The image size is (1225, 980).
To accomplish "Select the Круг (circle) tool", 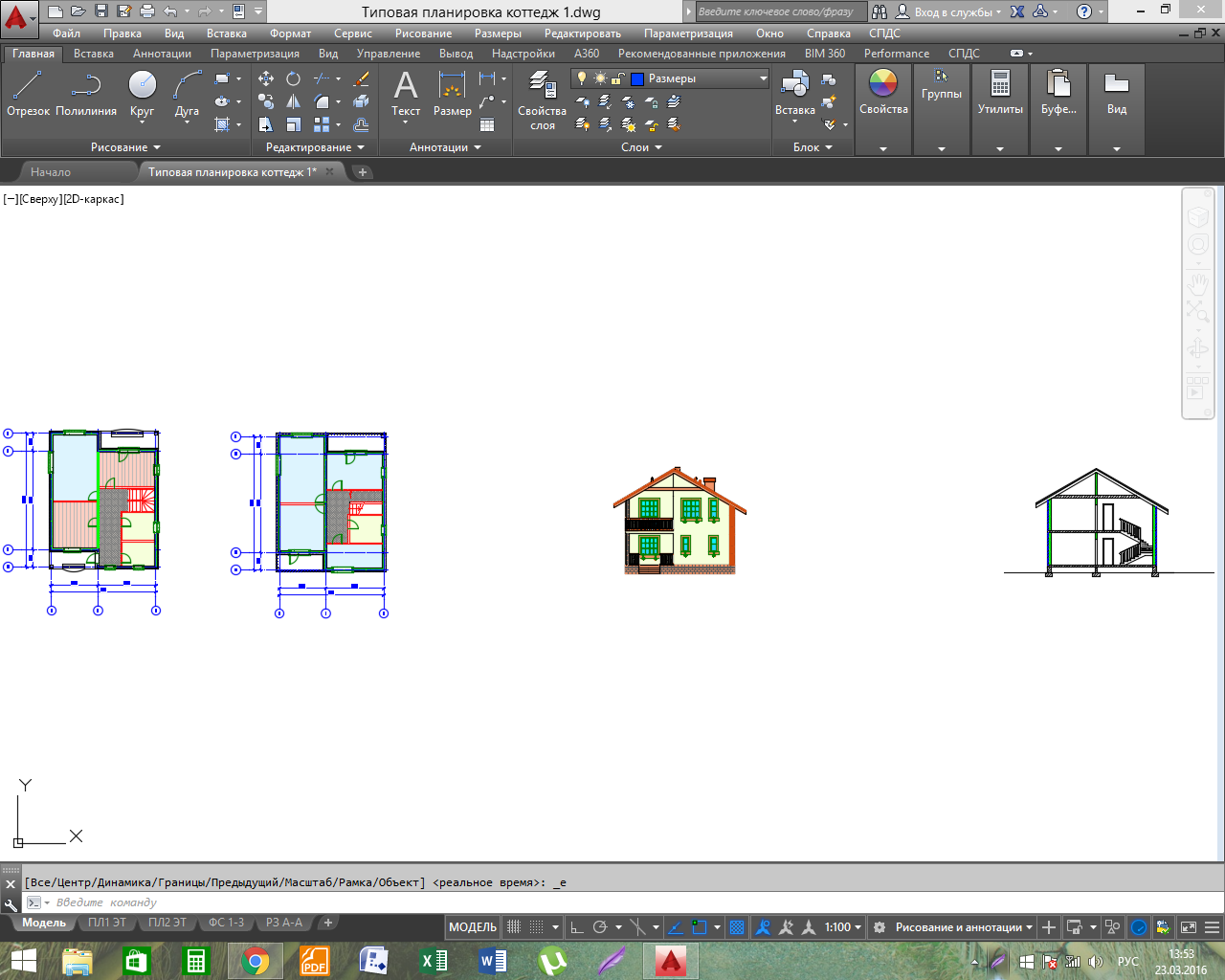I will 142,93.
